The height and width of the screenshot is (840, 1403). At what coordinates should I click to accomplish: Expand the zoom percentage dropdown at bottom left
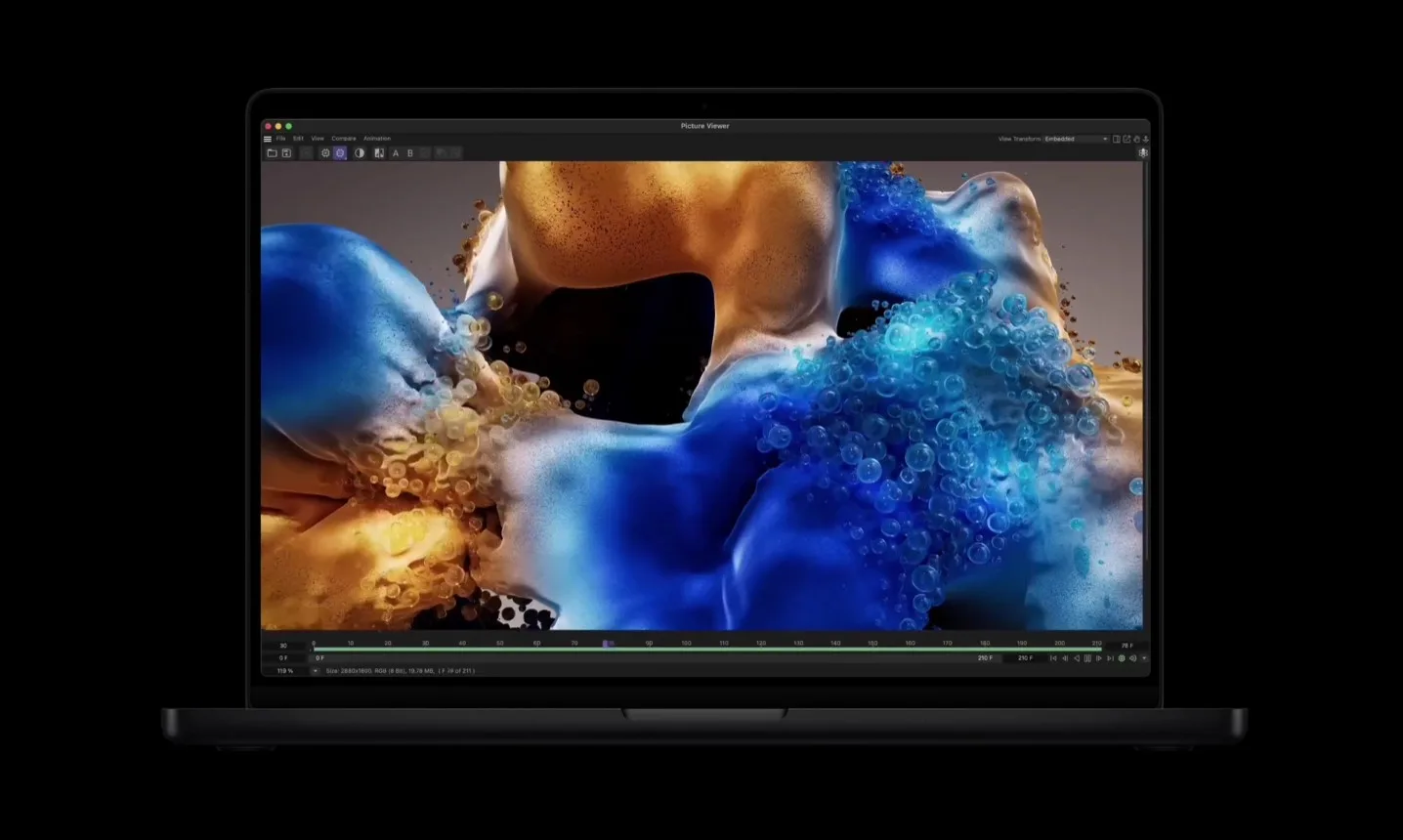point(316,670)
